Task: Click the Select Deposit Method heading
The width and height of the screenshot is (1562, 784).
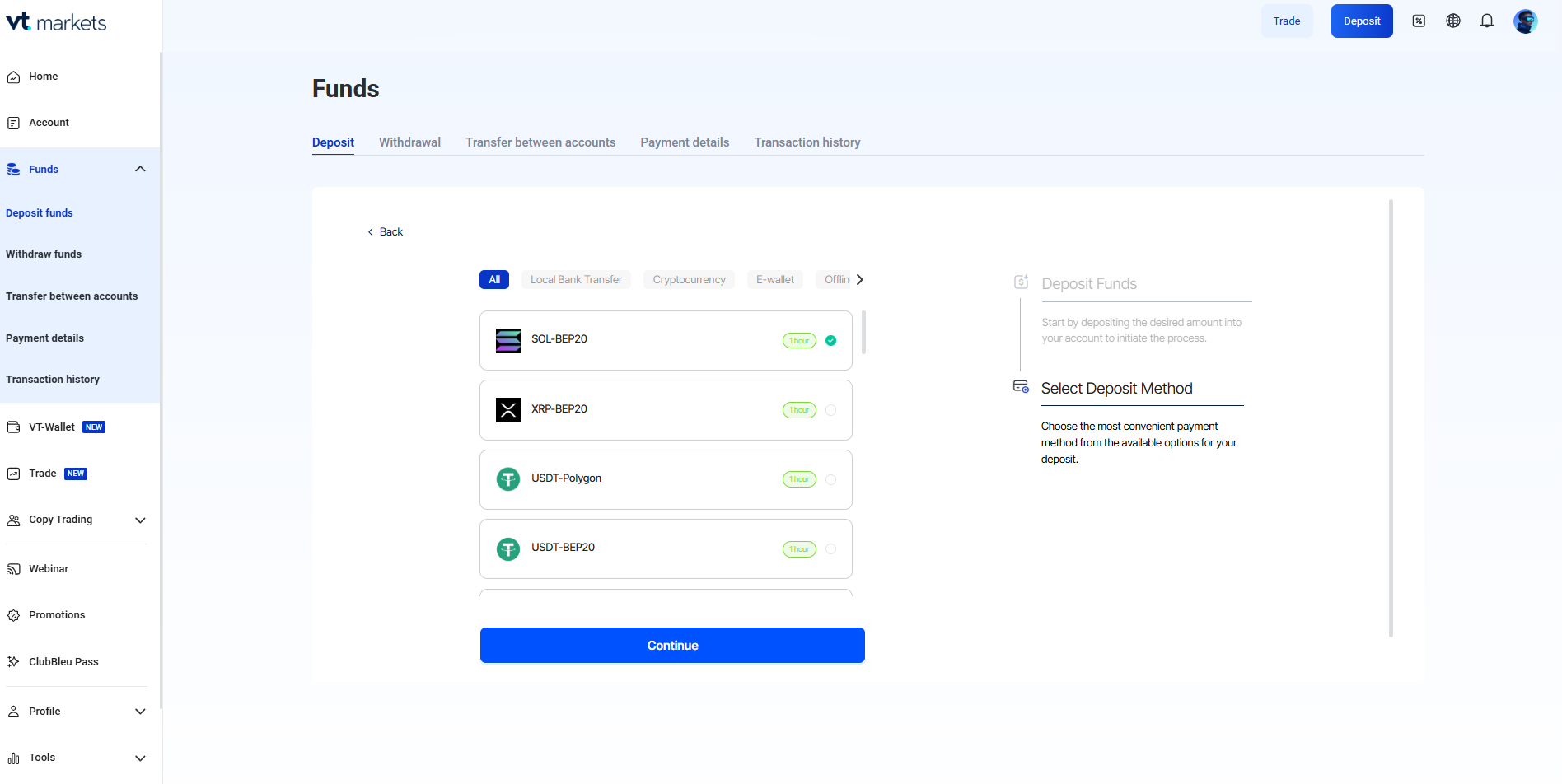Action: [1116, 389]
